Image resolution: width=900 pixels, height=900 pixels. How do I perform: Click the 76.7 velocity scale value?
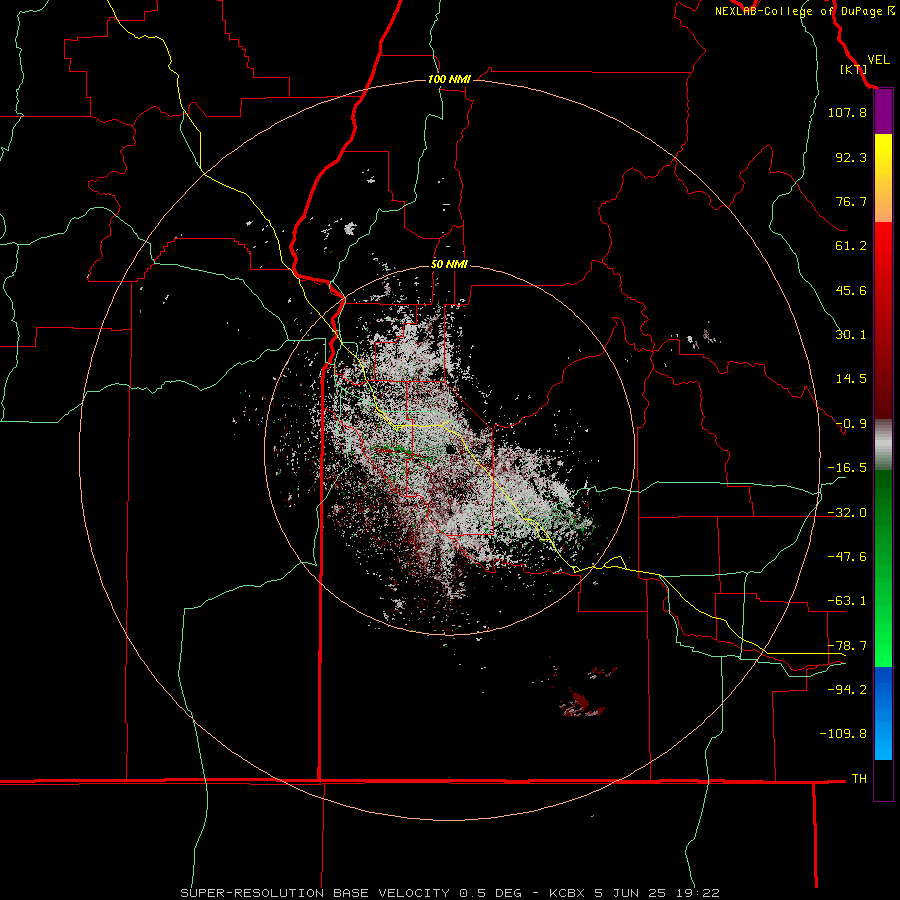[x=851, y=201]
